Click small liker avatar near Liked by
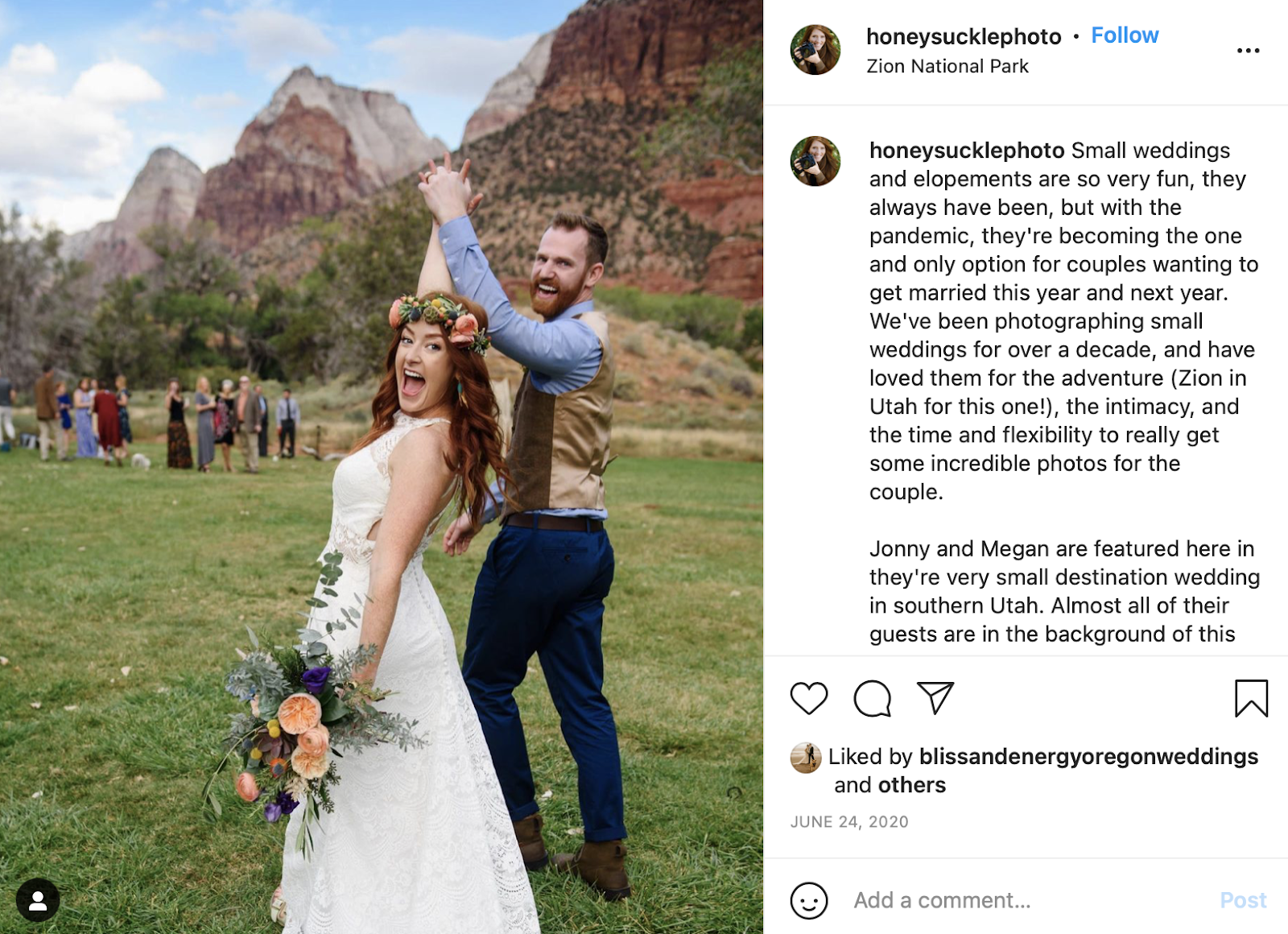The image size is (1288, 934). (x=805, y=758)
